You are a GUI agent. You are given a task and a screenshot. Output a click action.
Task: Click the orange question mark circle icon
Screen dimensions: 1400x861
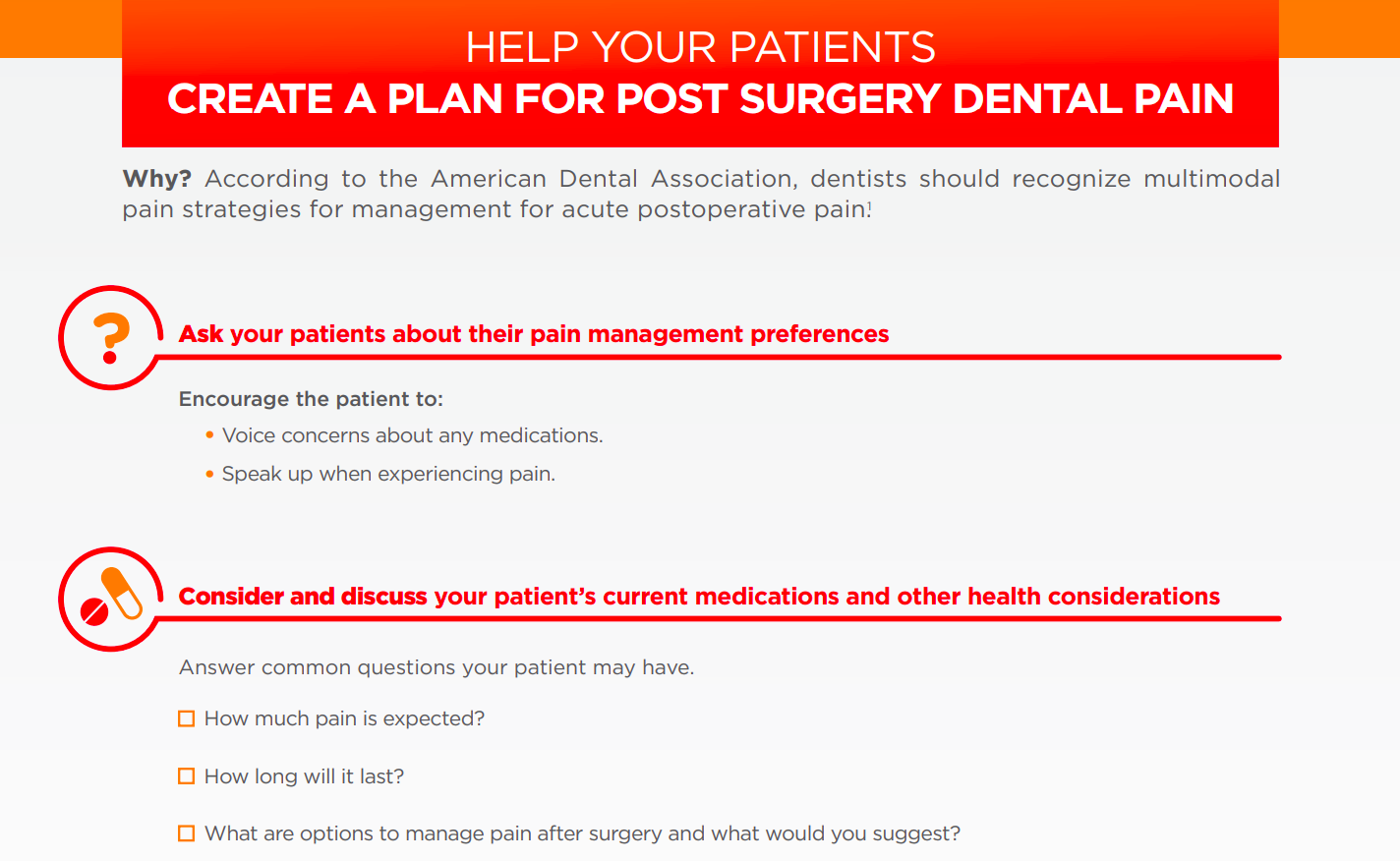(111, 338)
